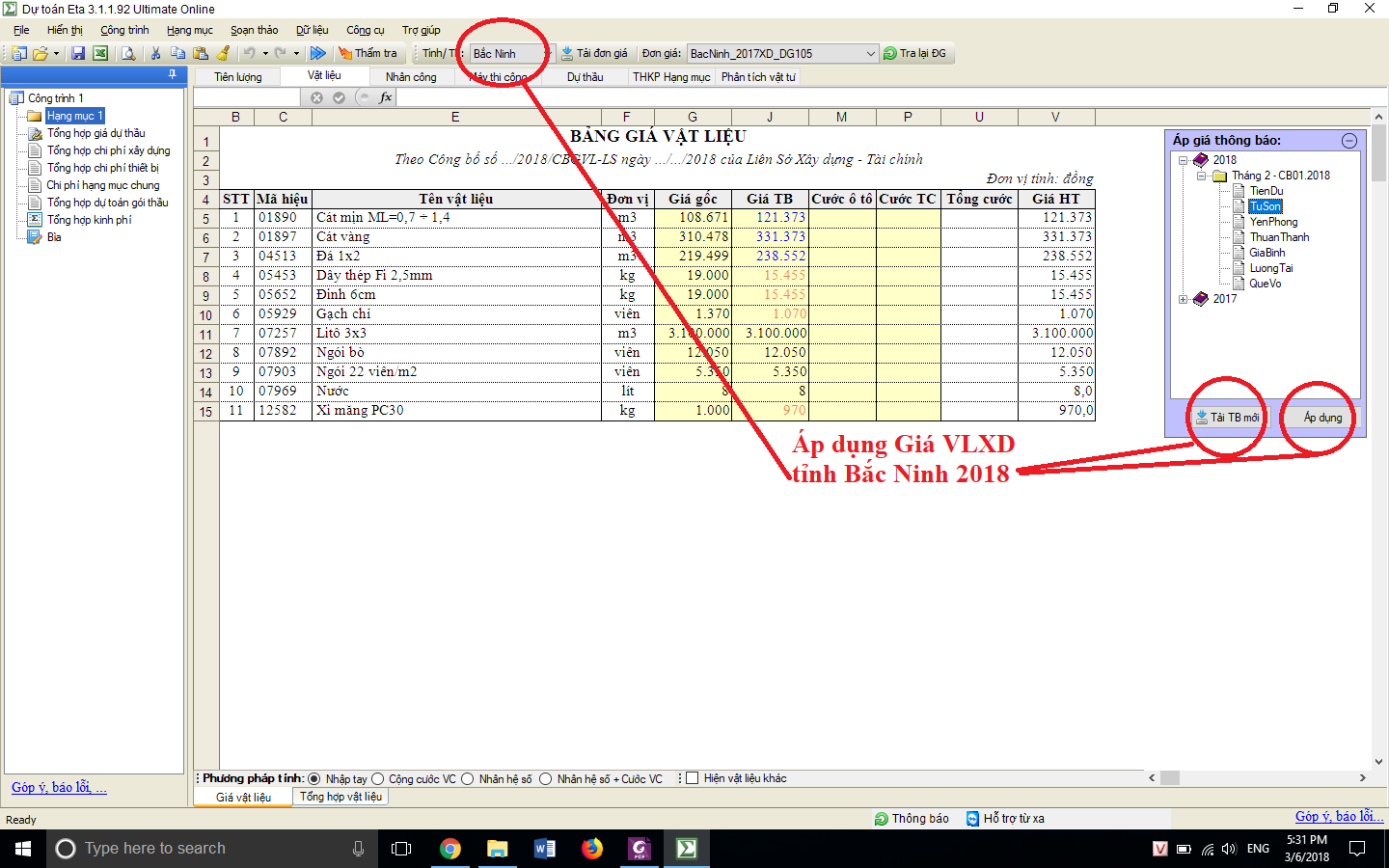Collapse the 'Tháng 2 - CB01.2018' folder
The width and height of the screenshot is (1389, 868).
click(x=1202, y=176)
